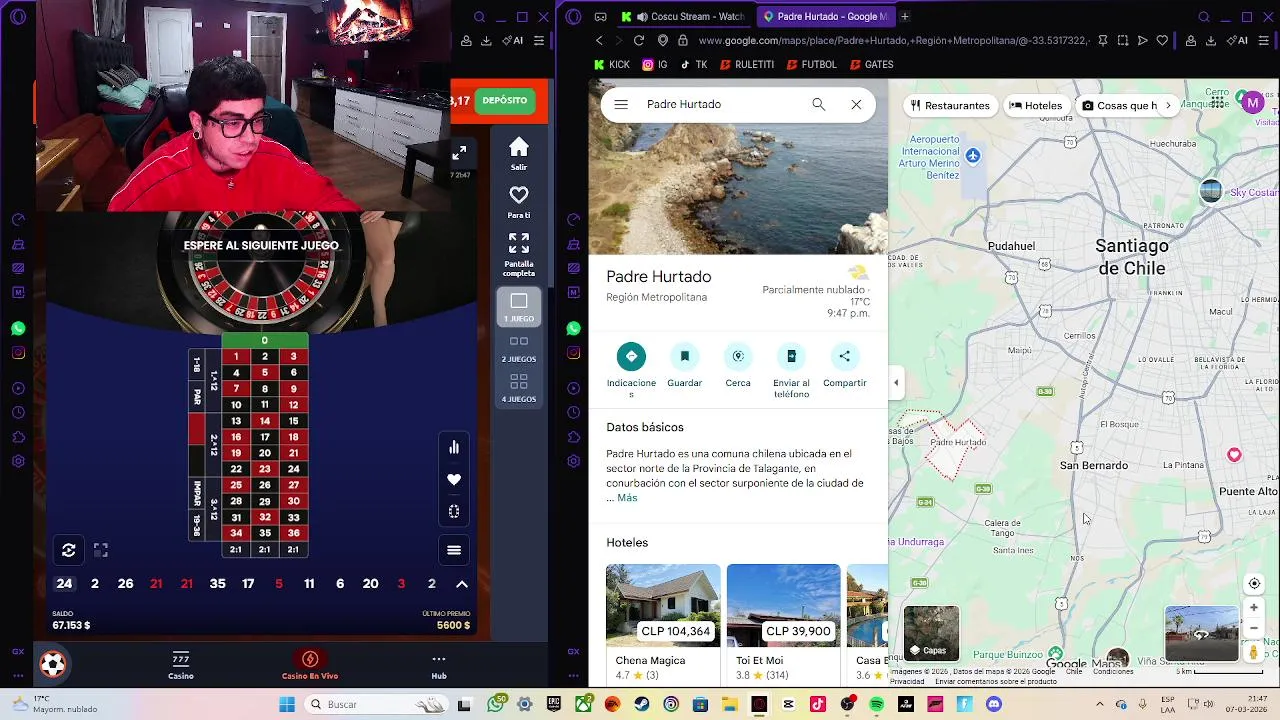
Task: Select the 1 JUEGO layout option
Action: coord(518,307)
